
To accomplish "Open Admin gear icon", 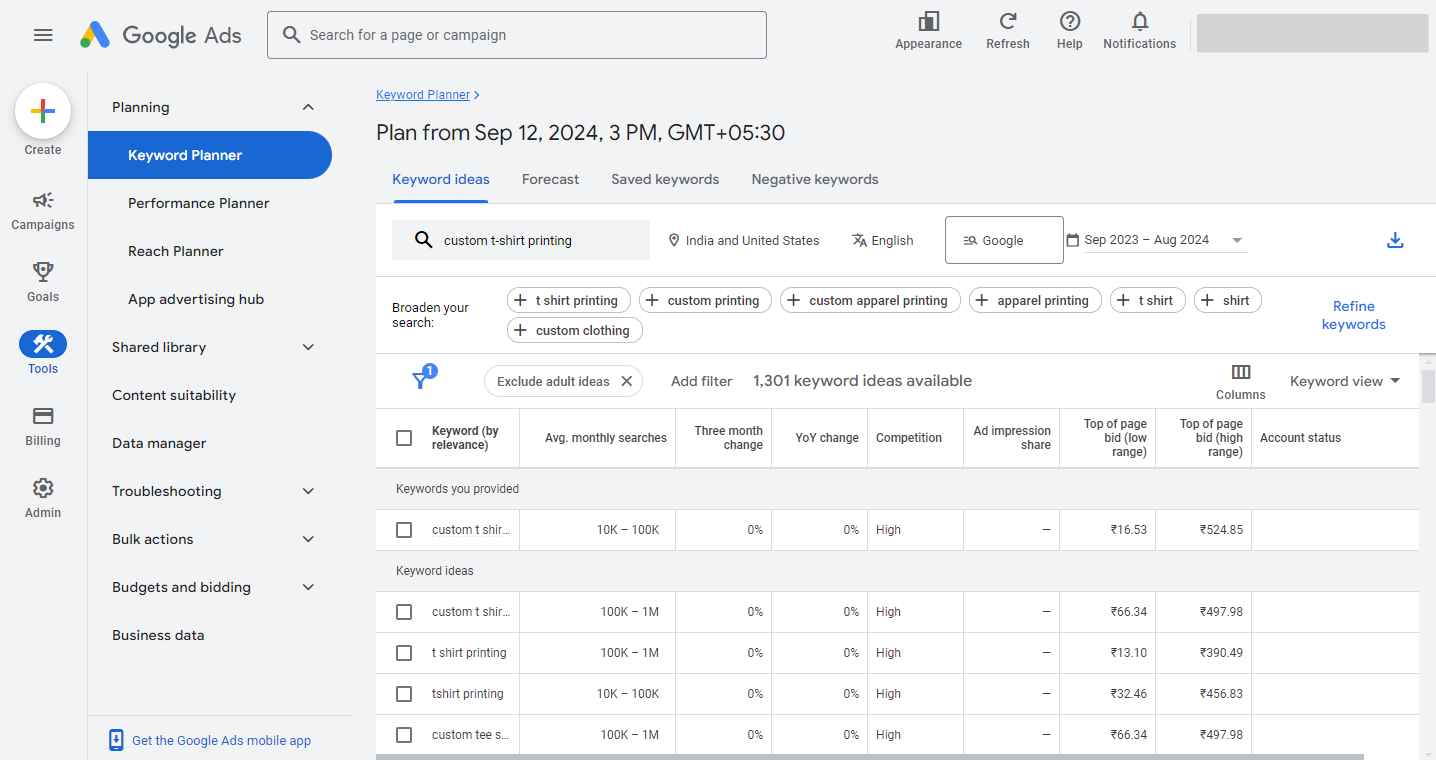I will click(43, 488).
